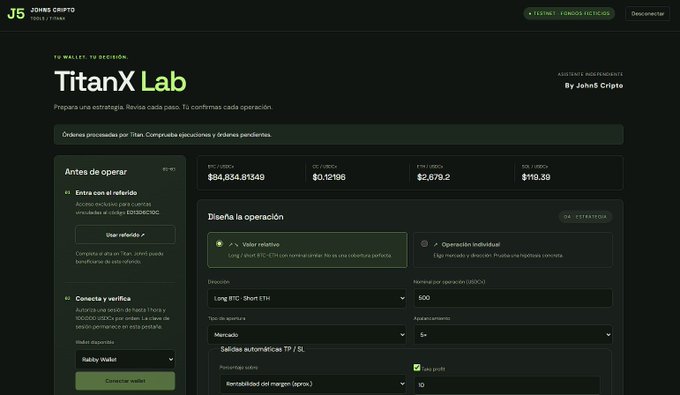Click the Take profit value field

pos(507,385)
